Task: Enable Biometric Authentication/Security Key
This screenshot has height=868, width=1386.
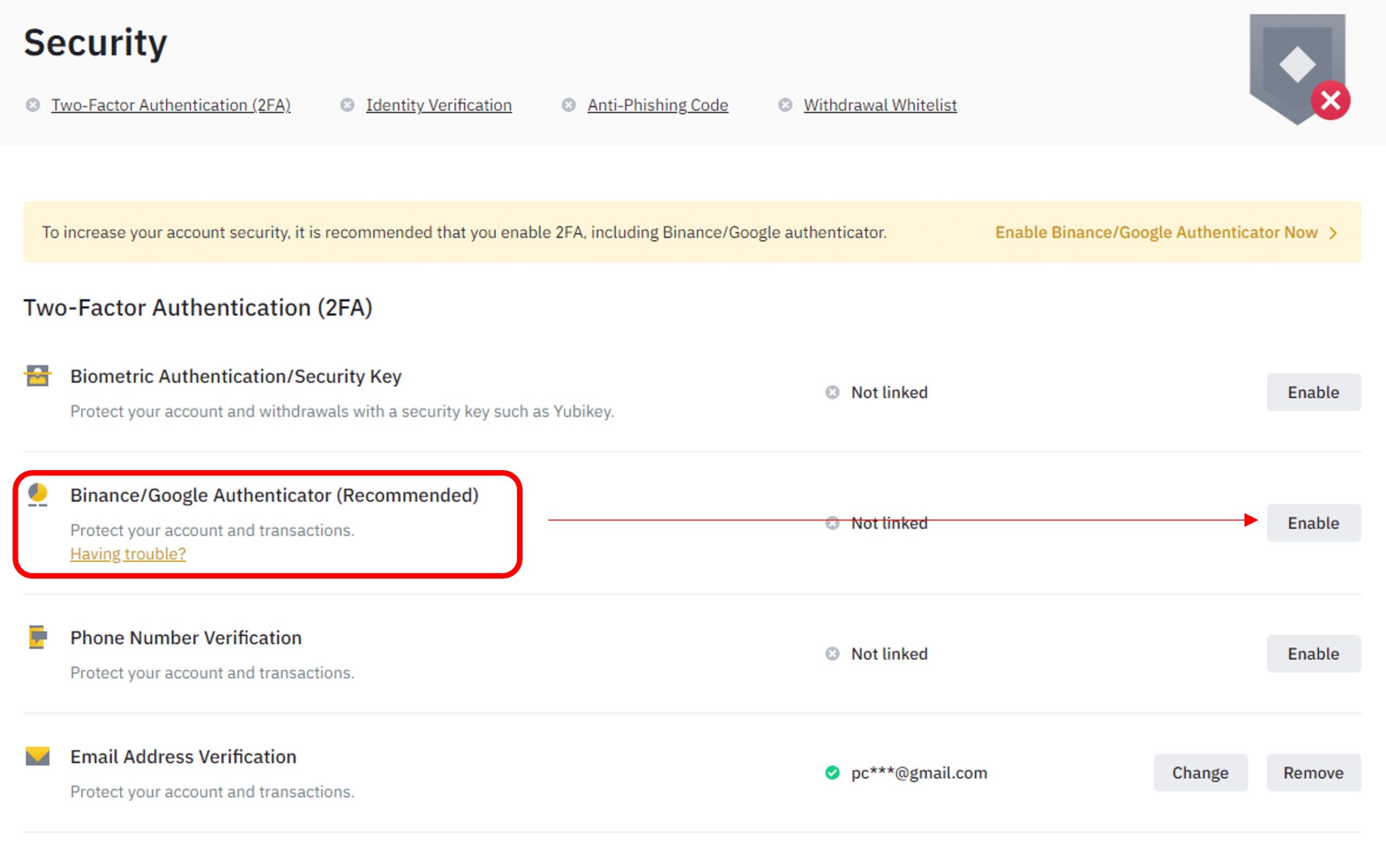Action: point(1313,392)
